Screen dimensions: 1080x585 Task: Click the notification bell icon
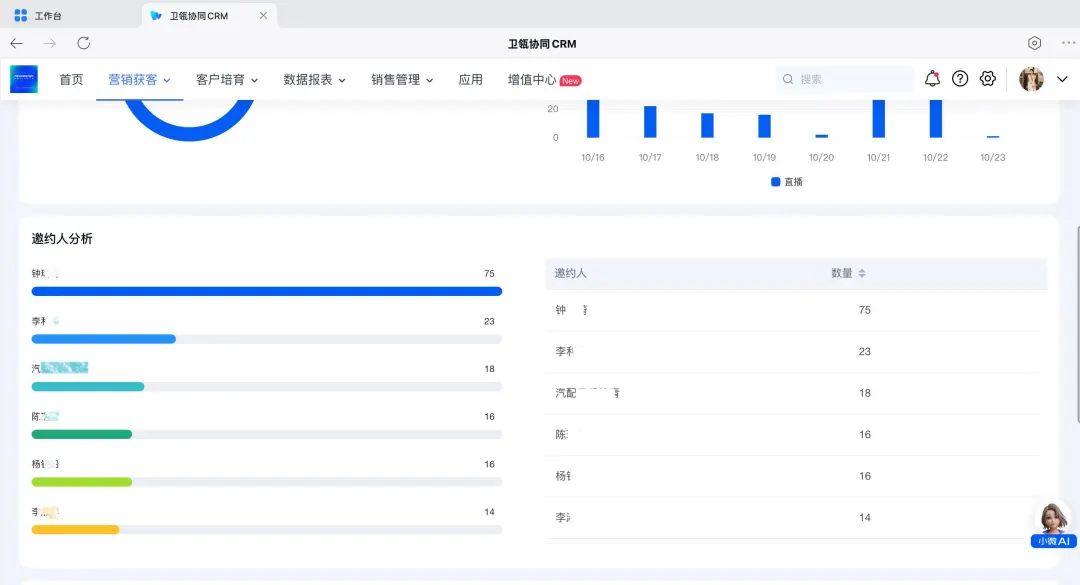(932, 79)
